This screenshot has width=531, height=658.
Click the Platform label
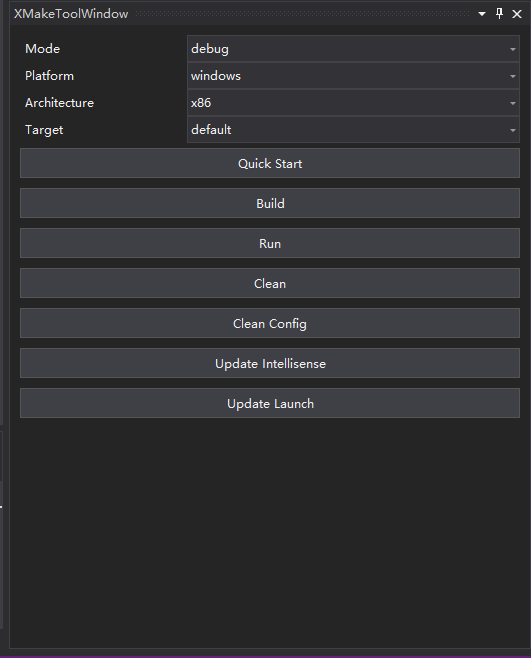(49, 76)
